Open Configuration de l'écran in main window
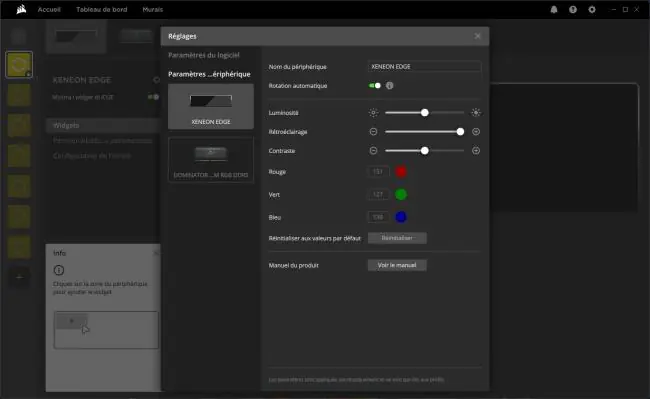650x399 pixels. (92, 156)
